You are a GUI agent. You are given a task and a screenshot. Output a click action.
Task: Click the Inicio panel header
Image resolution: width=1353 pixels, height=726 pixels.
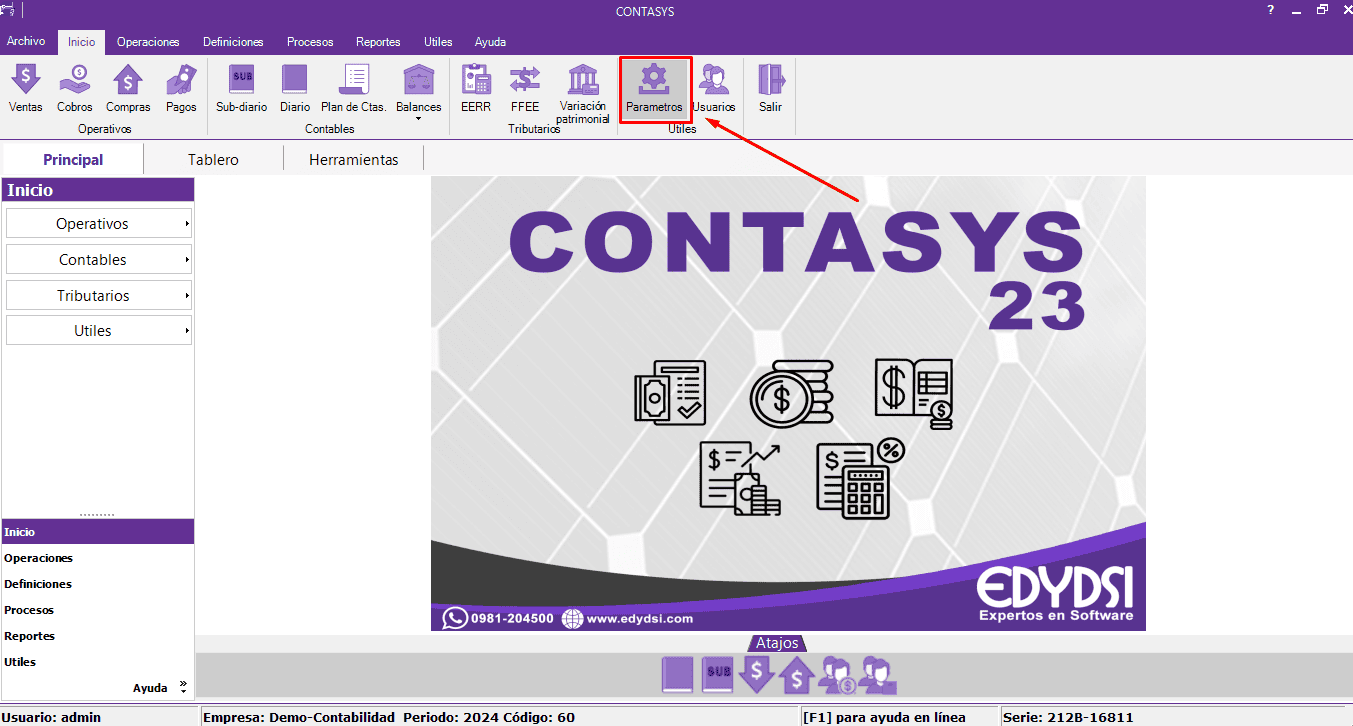point(97,190)
